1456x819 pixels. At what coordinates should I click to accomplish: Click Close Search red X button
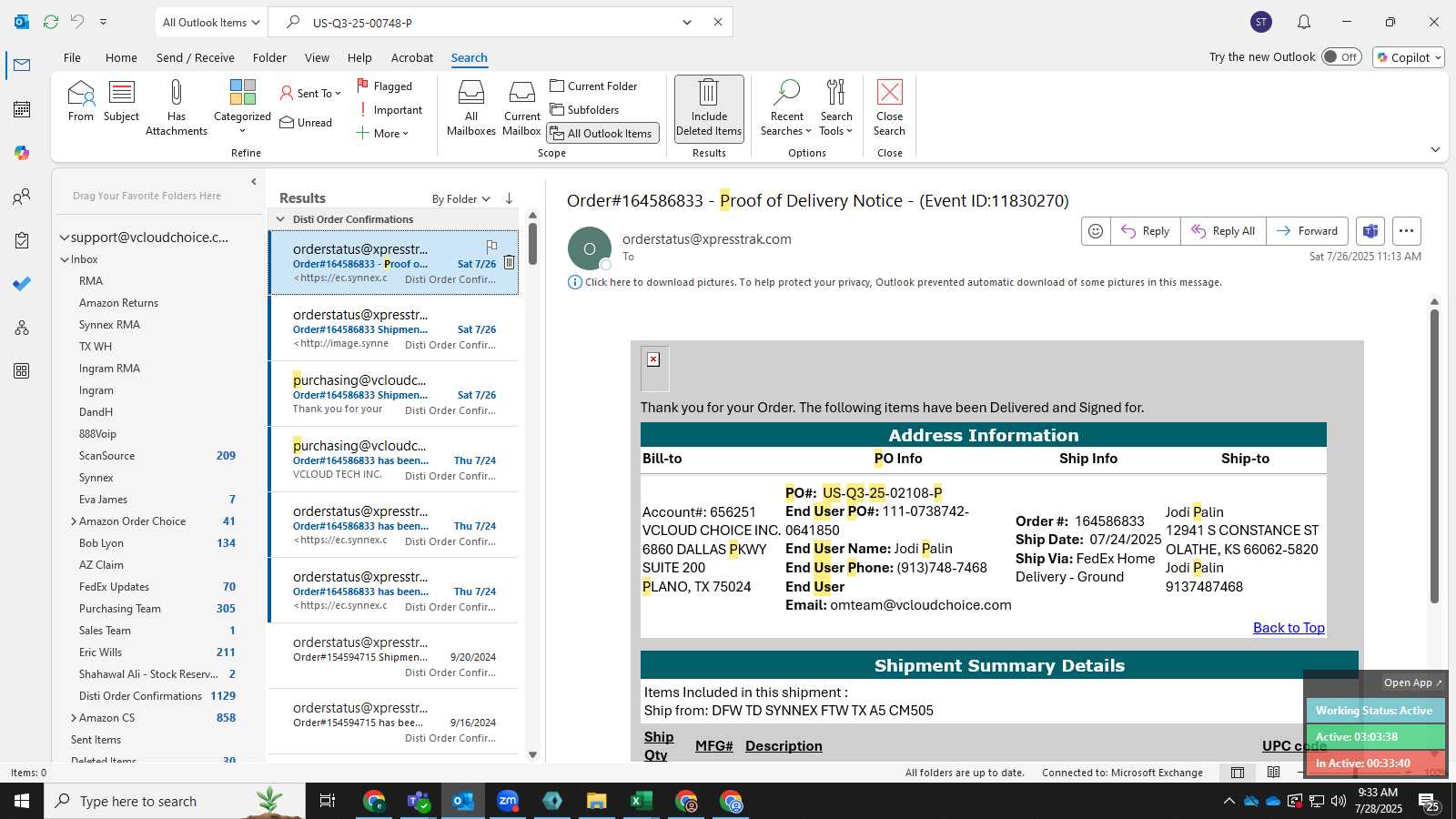coord(889,107)
